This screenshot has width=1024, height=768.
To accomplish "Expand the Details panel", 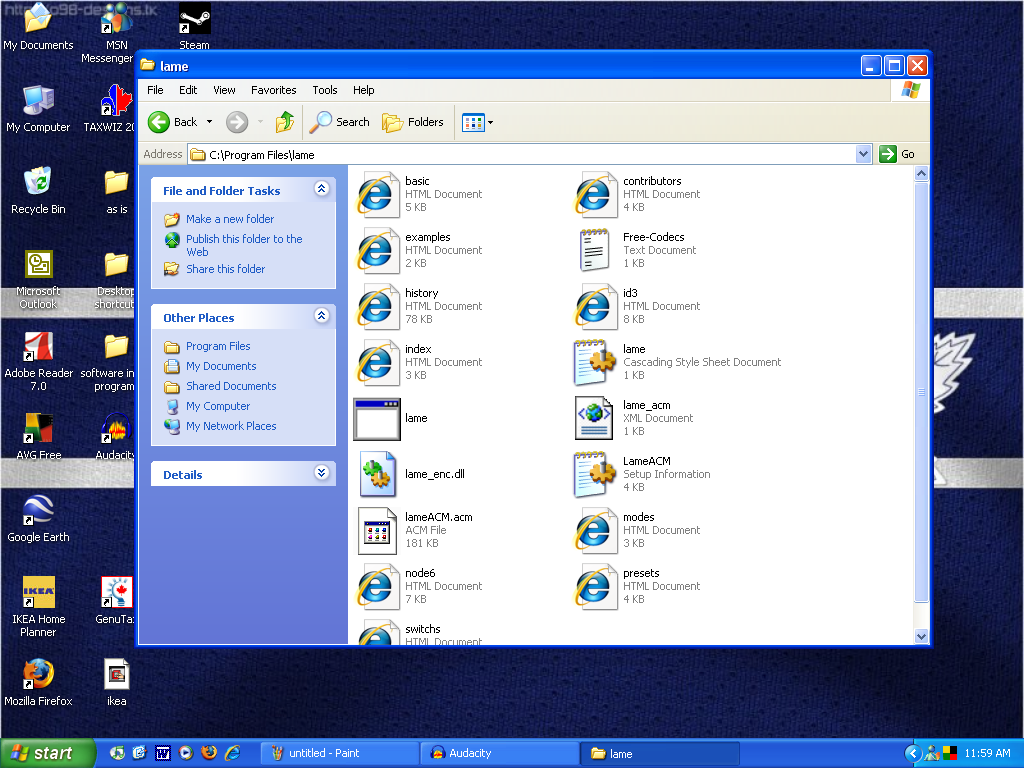I will pos(321,472).
